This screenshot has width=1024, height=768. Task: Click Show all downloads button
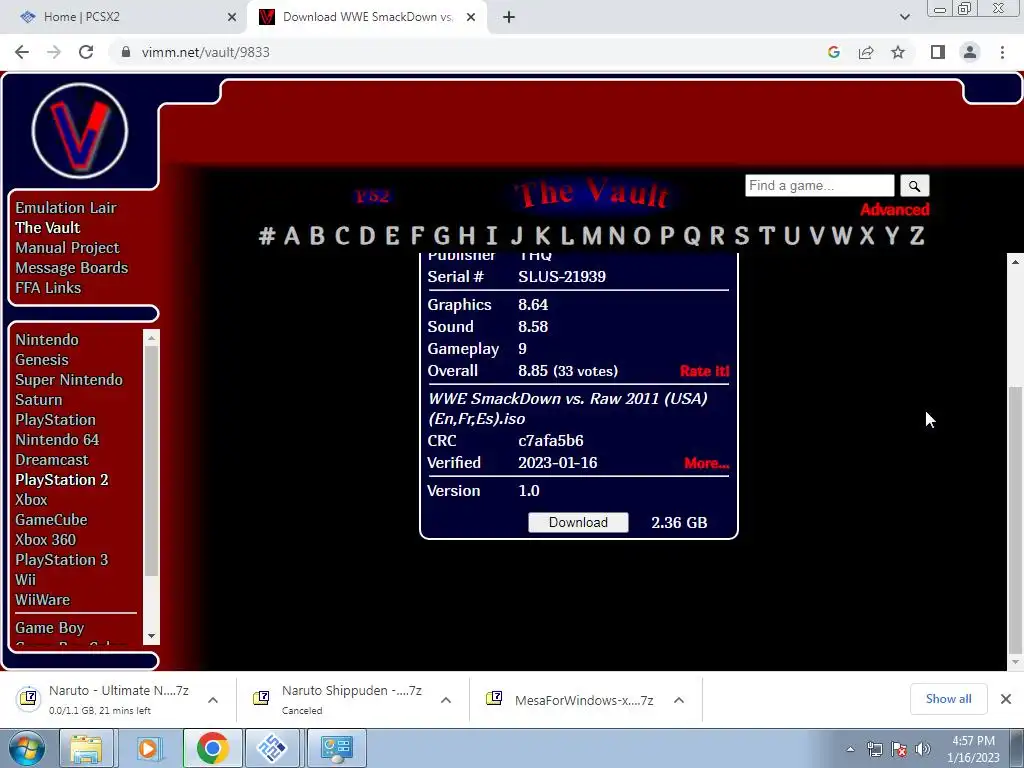(948, 699)
